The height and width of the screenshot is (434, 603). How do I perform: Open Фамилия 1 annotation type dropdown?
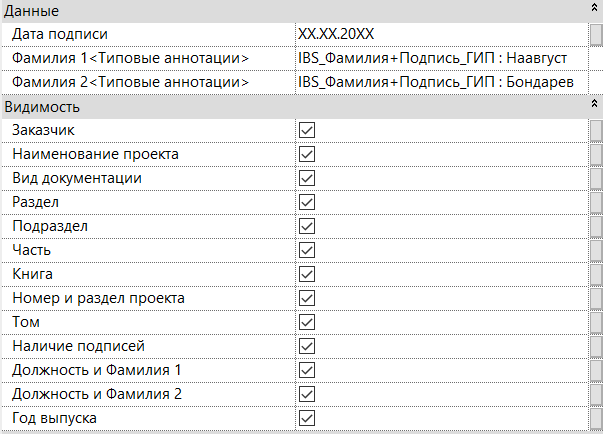[x=442, y=58]
